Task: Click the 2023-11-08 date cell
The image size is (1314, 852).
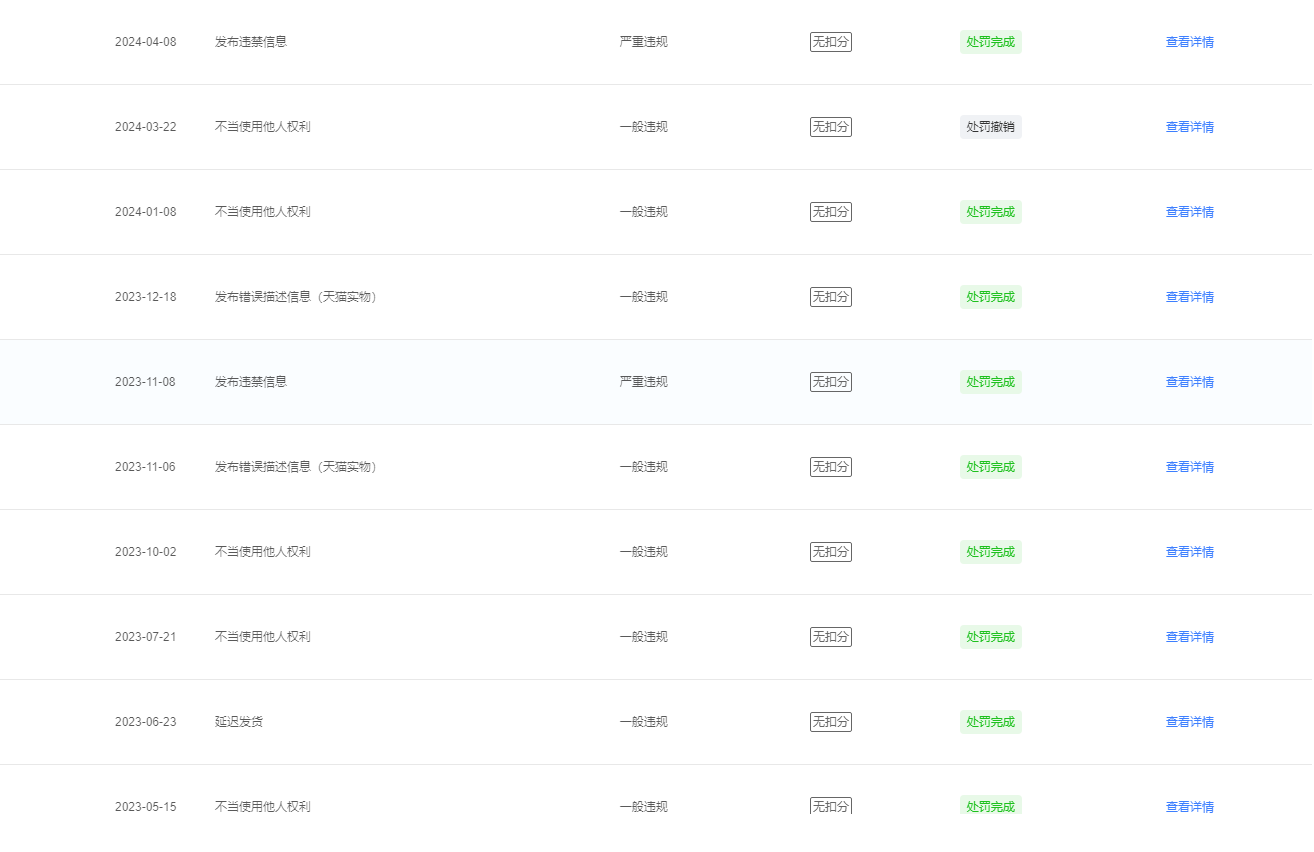Action: coord(145,382)
